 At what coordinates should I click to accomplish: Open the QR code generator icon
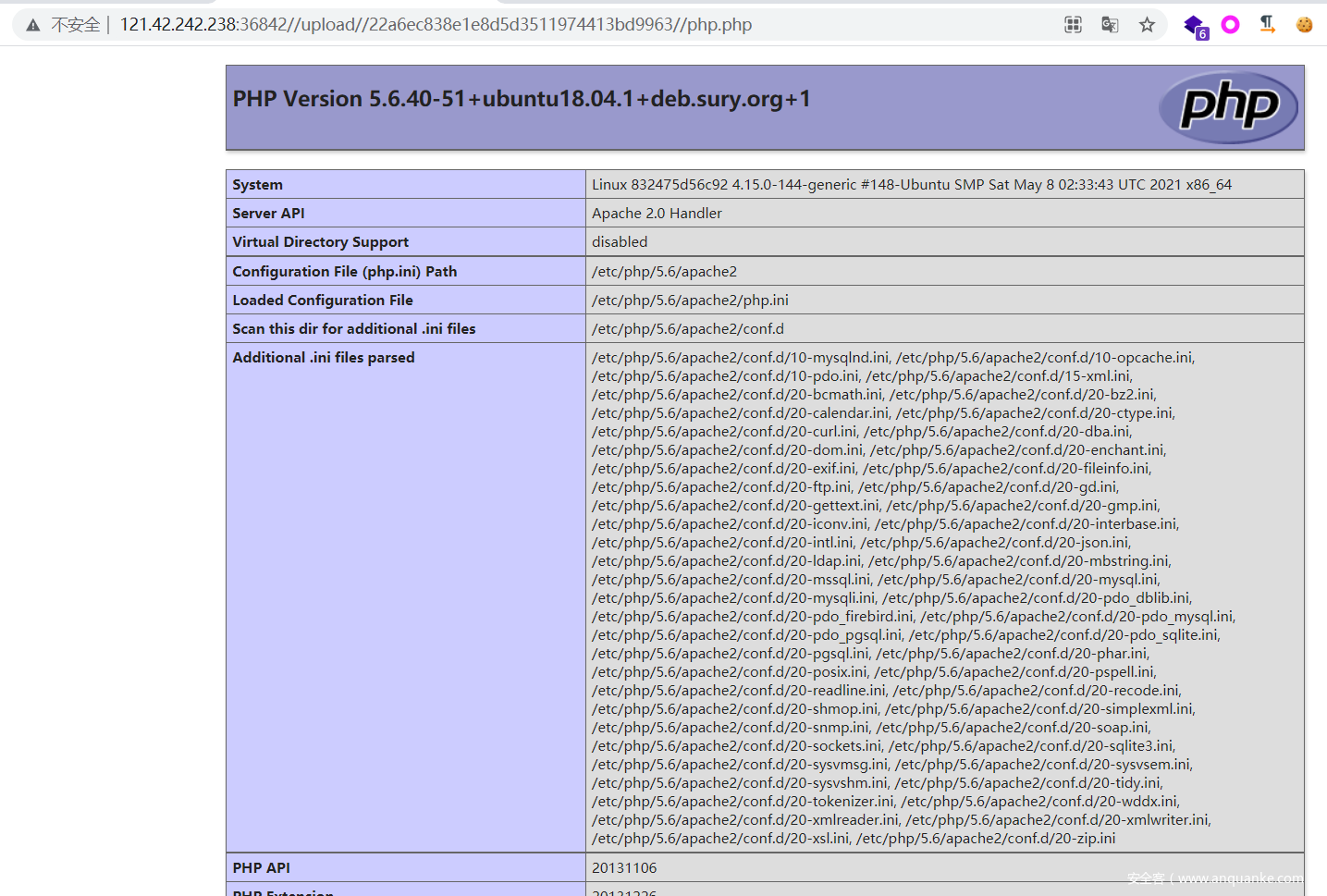[x=1073, y=25]
